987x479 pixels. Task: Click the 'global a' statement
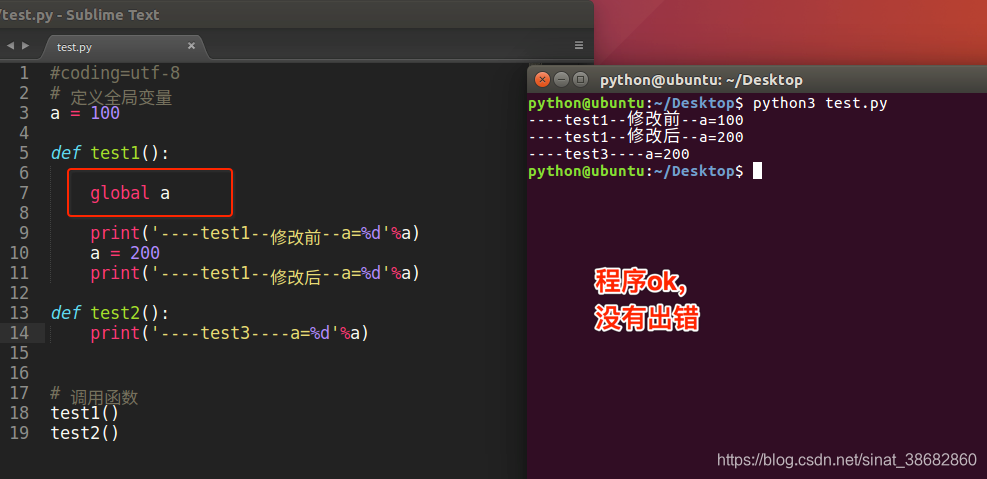(130, 193)
